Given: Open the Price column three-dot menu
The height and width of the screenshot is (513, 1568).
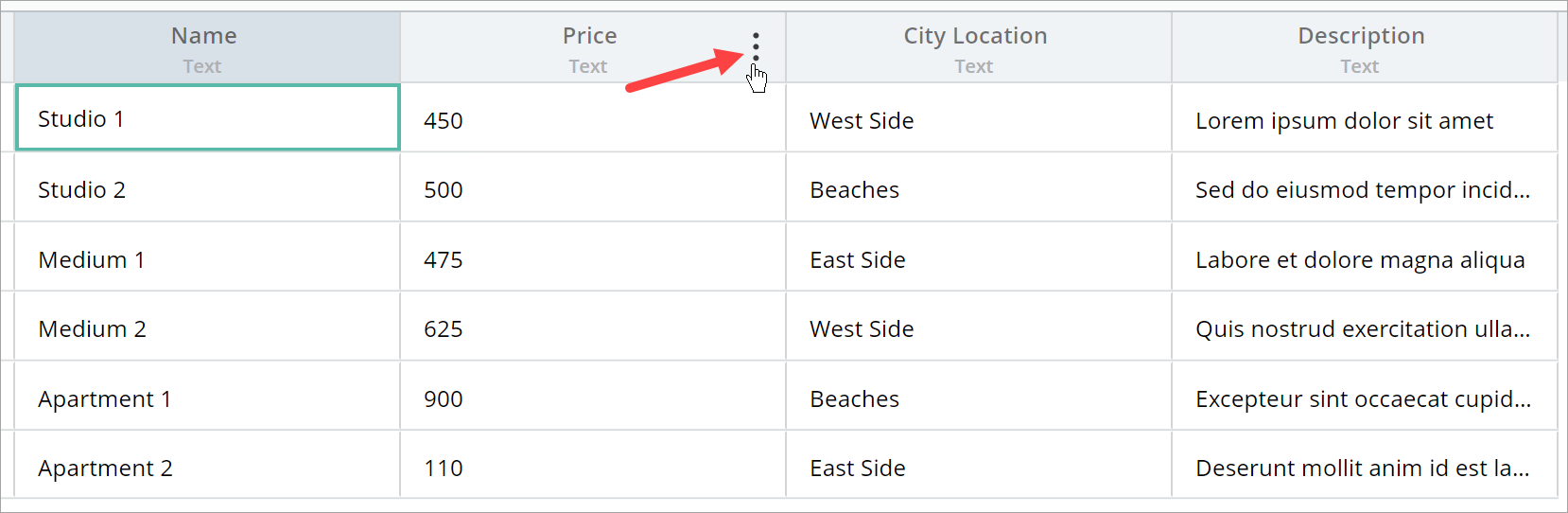Looking at the screenshot, I should tap(756, 46).
